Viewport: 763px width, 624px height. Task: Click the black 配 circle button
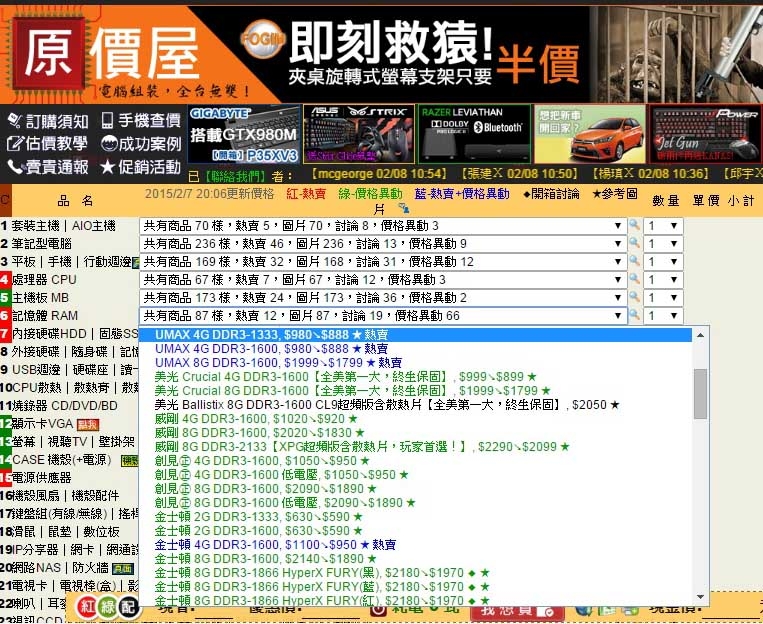pos(128,607)
